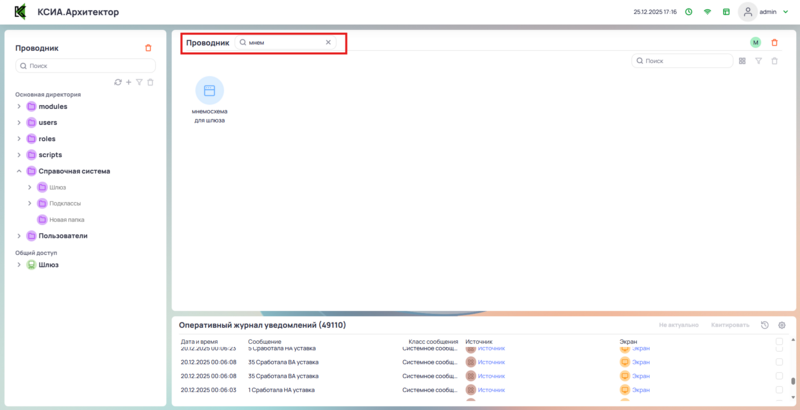
Task: Open the filter in the left explorer panel
Action: click(139, 82)
